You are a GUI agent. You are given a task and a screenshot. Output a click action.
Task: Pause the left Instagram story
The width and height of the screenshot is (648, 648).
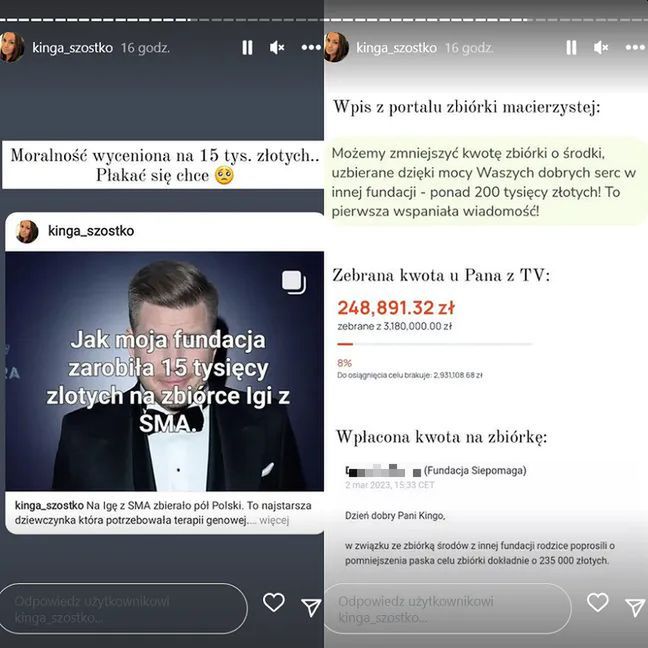click(x=247, y=48)
